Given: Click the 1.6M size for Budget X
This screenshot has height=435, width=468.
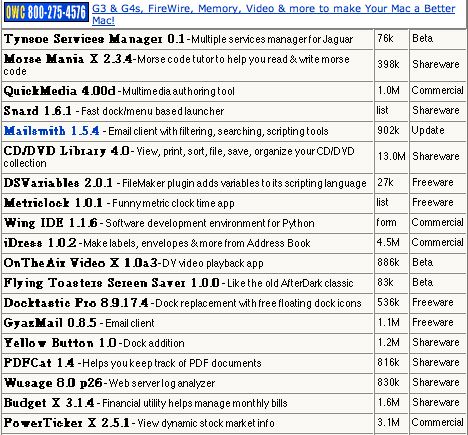Looking at the screenshot, I should click(388, 402).
